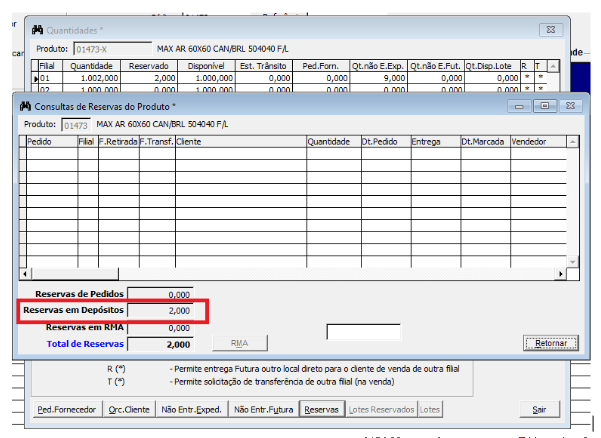The image size is (601, 438).
Task: Click Total de Reservas value field
Action: 160,344
